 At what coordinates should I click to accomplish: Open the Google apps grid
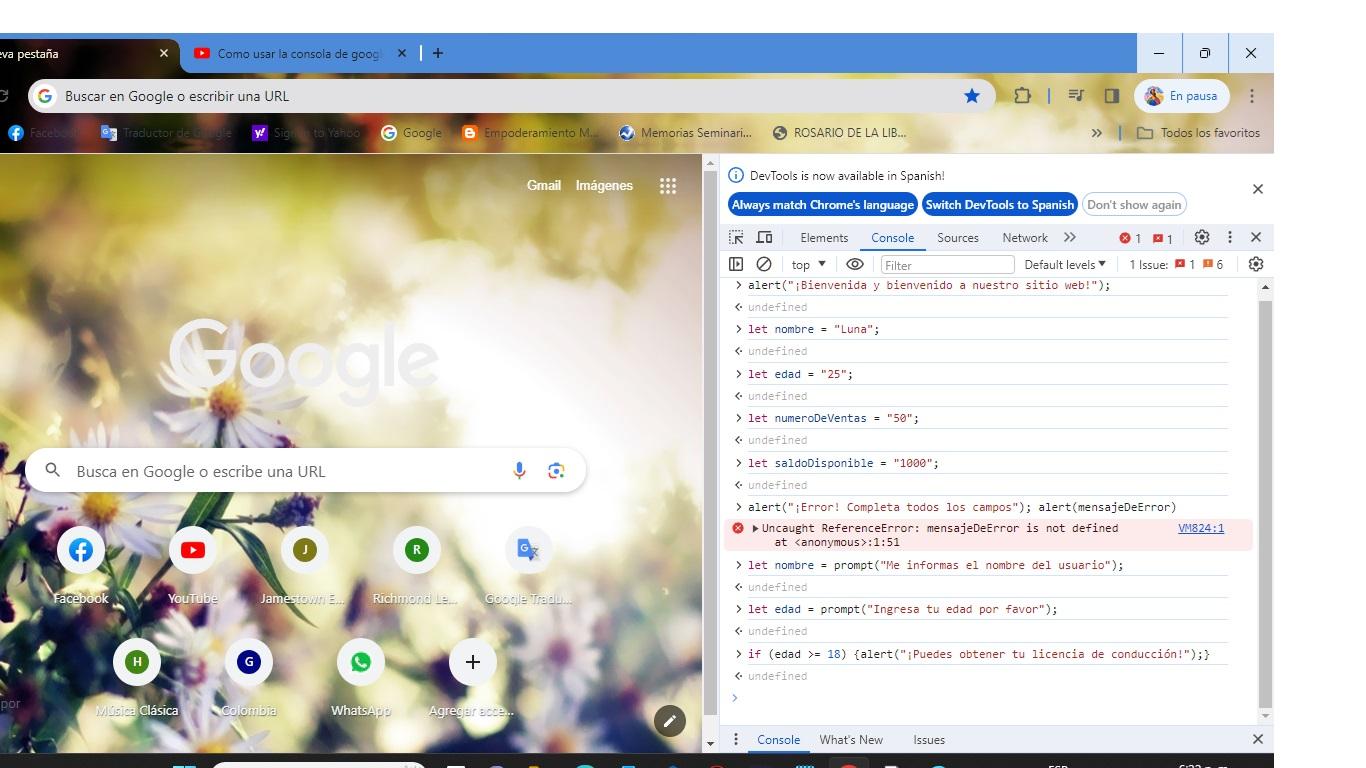668,185
